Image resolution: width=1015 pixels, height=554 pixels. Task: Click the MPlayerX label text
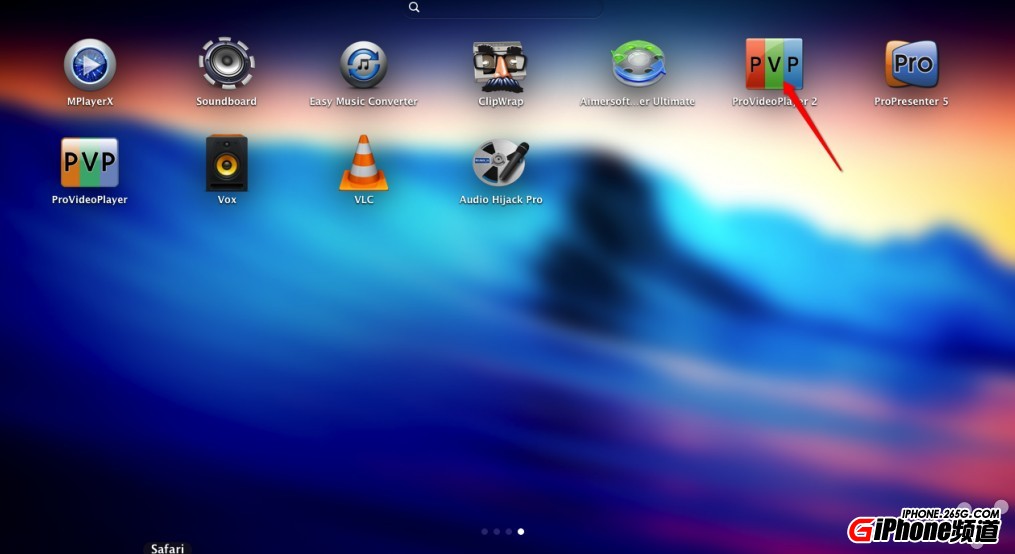(90, 102)
